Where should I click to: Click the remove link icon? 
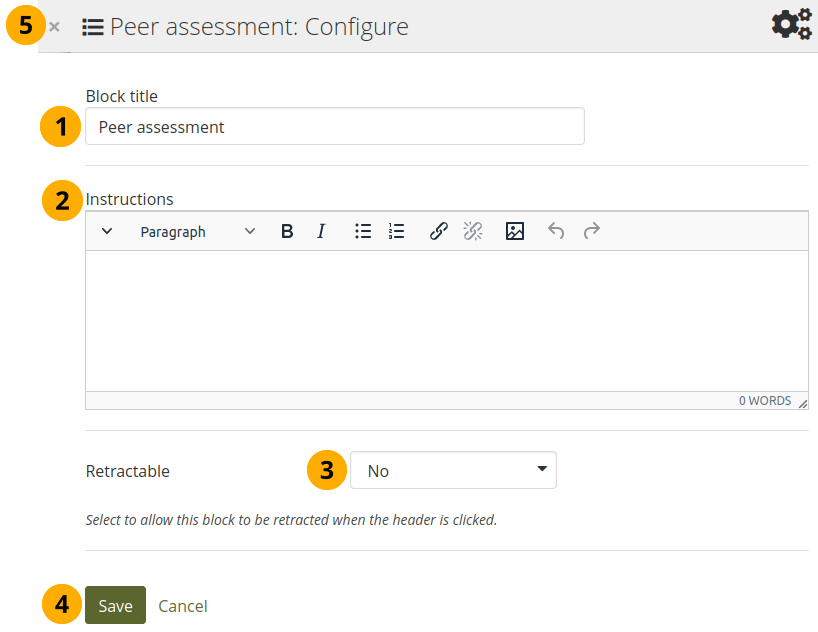(473, 231)
